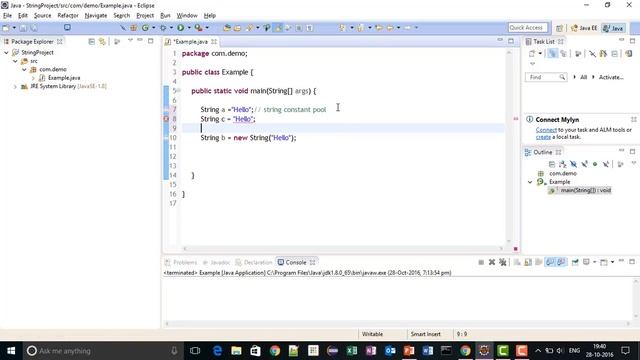Toggle Show Console on Standard Error change

(561, 262)
